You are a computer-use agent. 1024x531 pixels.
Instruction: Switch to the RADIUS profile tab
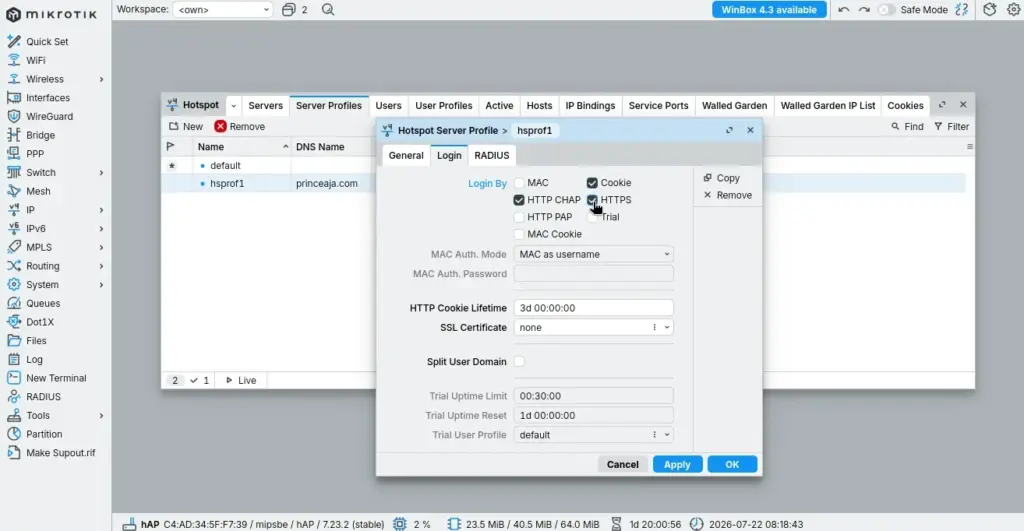tap(492, 155)
